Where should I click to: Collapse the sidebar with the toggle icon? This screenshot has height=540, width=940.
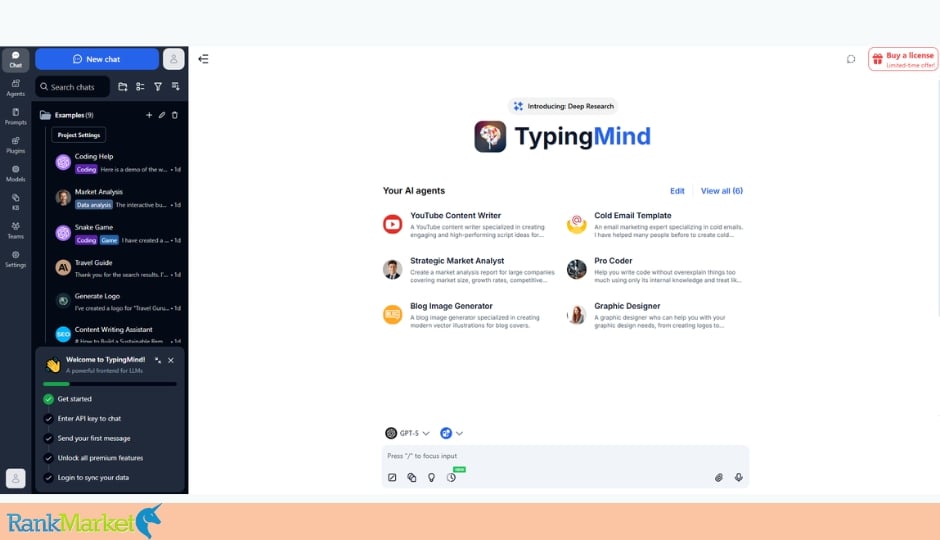[x=203, y=59]
